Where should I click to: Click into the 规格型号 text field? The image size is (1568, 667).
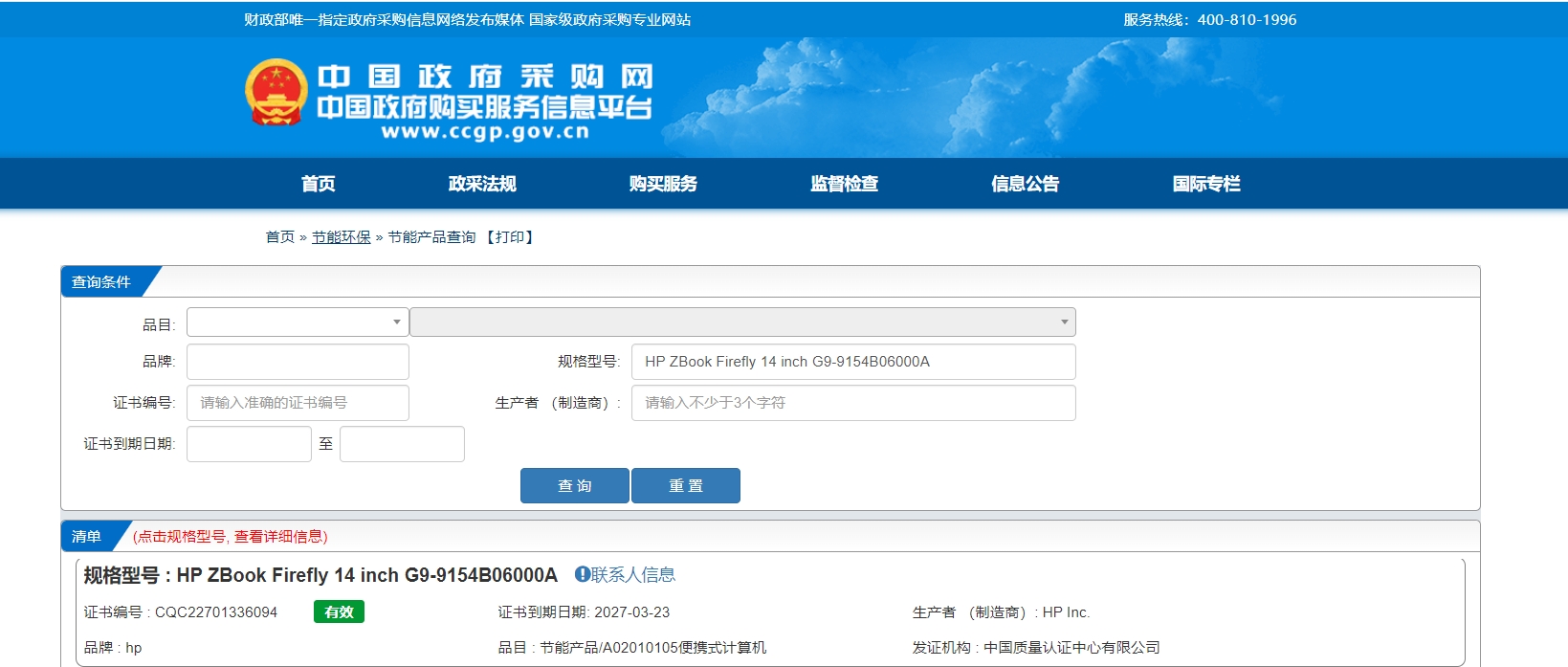(x=853, y=362)
